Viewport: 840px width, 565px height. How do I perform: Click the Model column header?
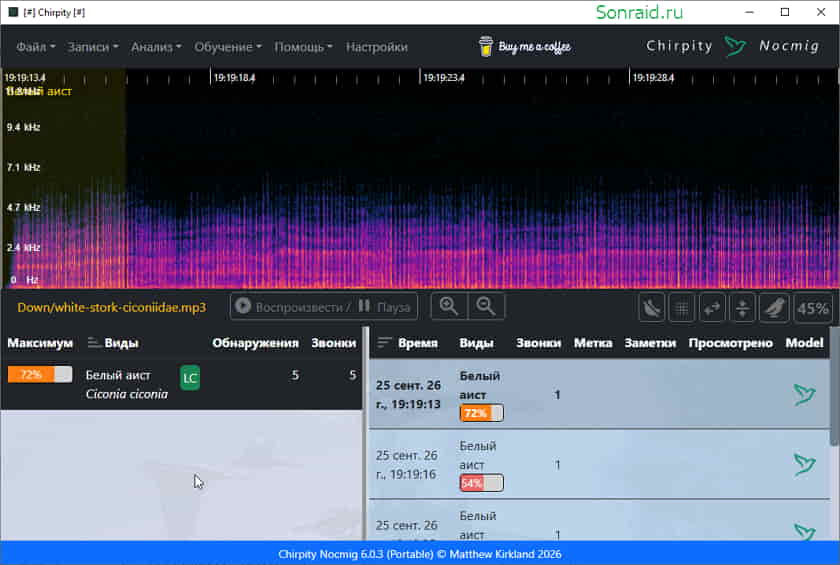coord(804,343)
